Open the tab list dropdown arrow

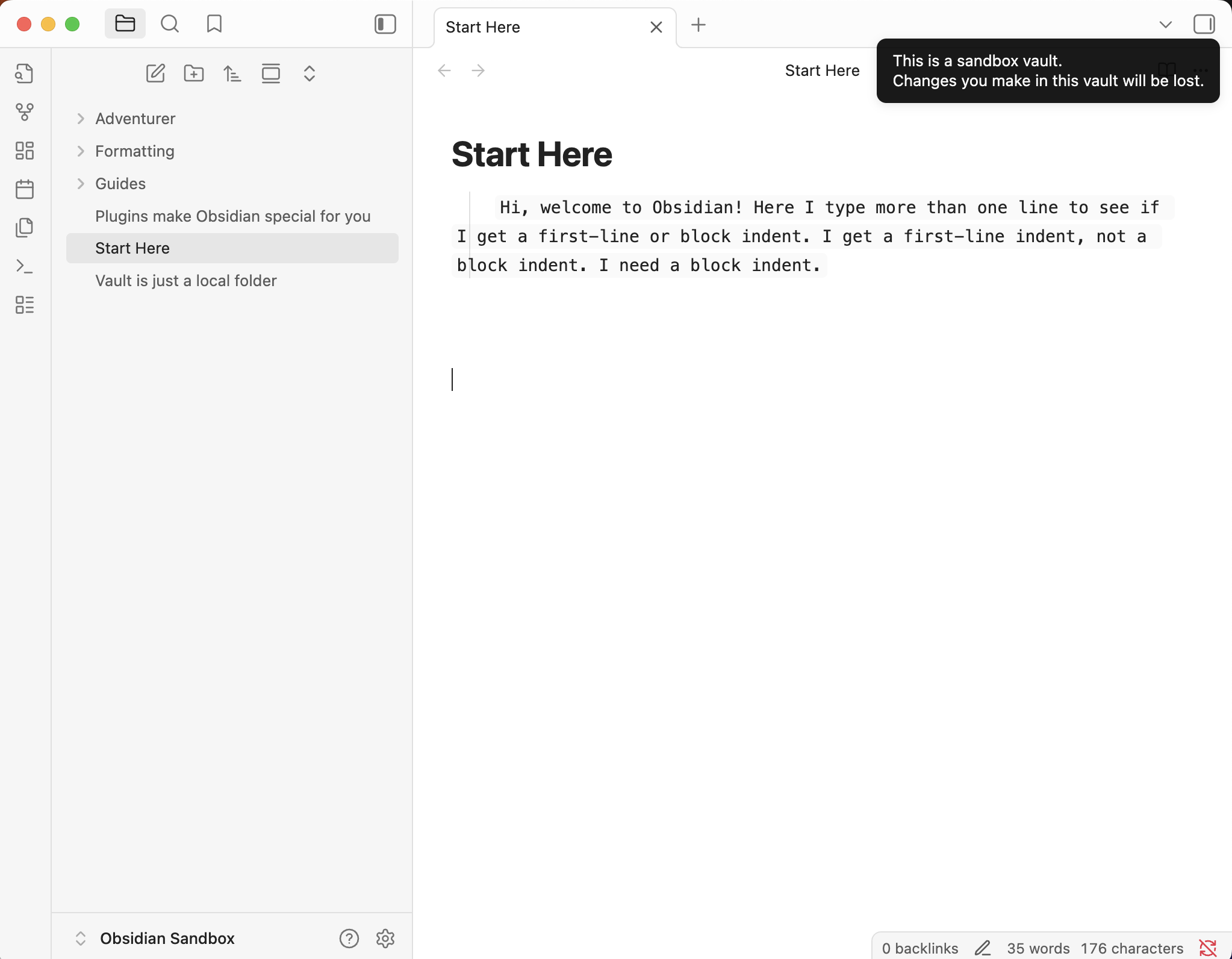[x=1166, y=25]
